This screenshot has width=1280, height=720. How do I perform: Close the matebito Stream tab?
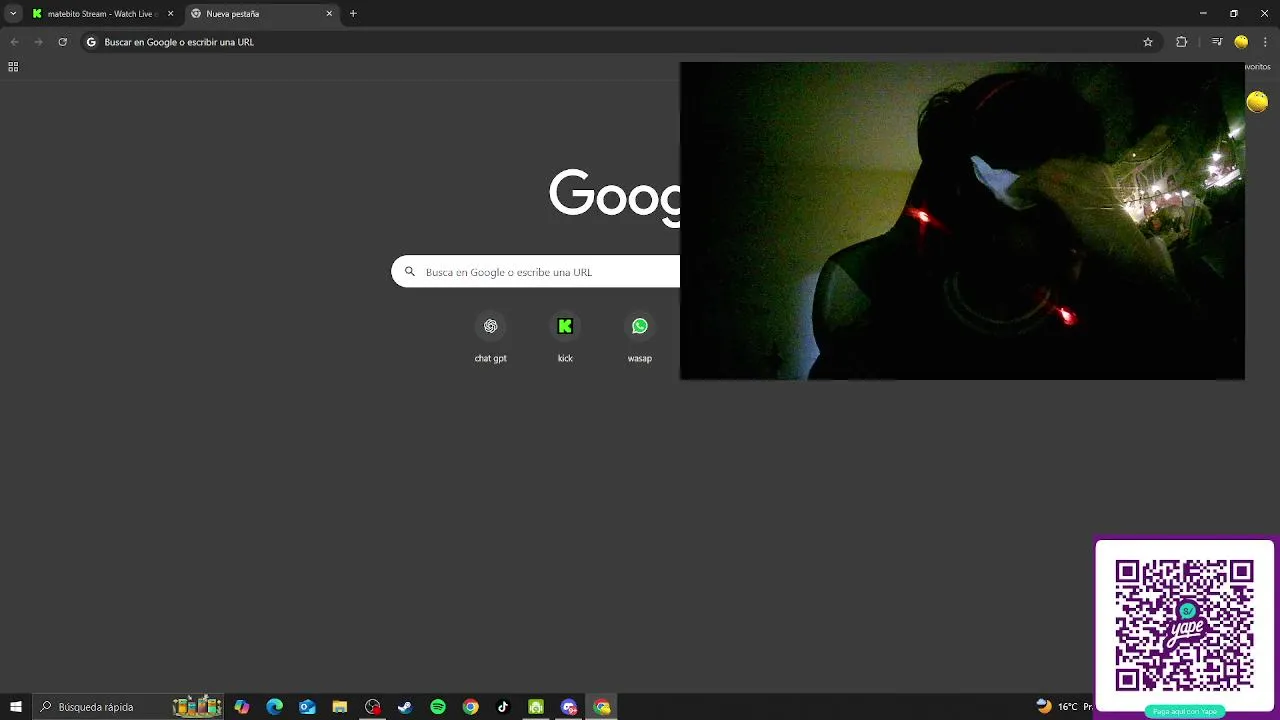[170, 14]
